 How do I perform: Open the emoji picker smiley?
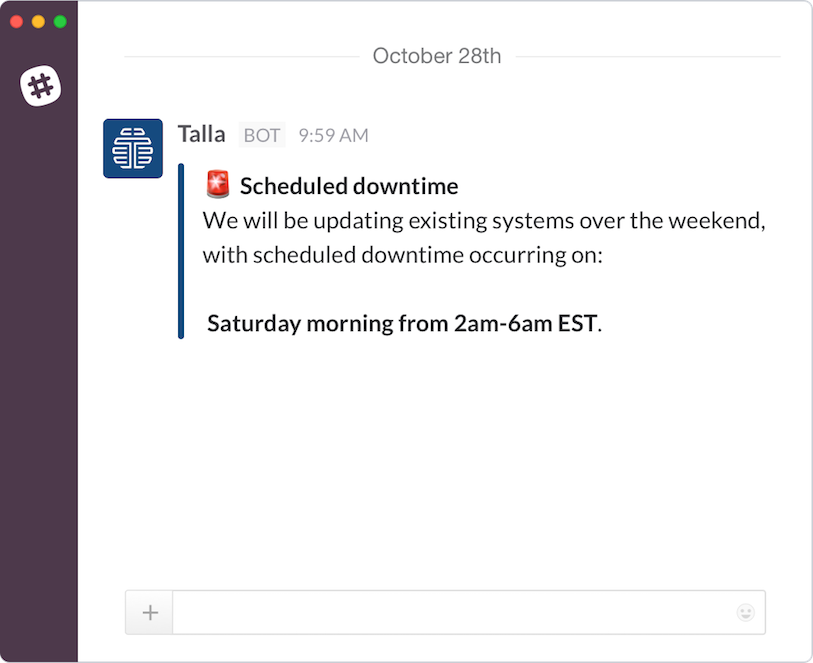tap(745, 612)
